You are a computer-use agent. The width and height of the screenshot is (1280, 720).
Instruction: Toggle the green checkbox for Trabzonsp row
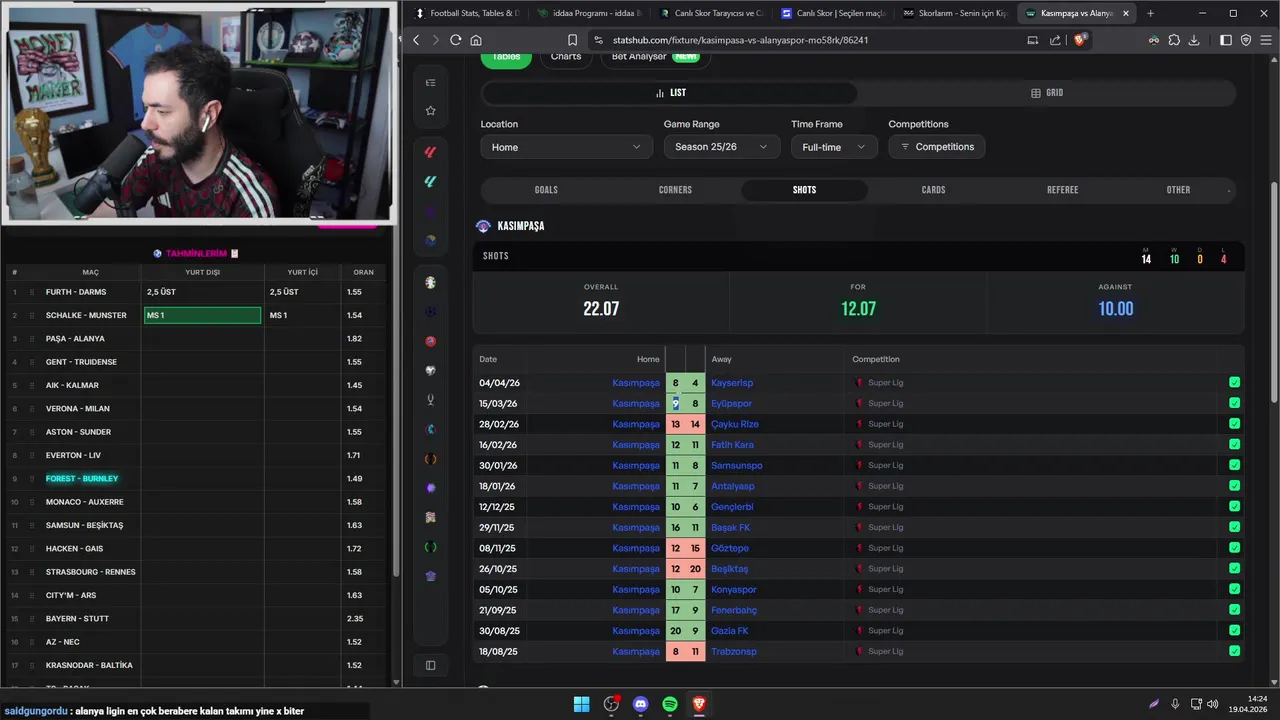(x=1234, y=651)
